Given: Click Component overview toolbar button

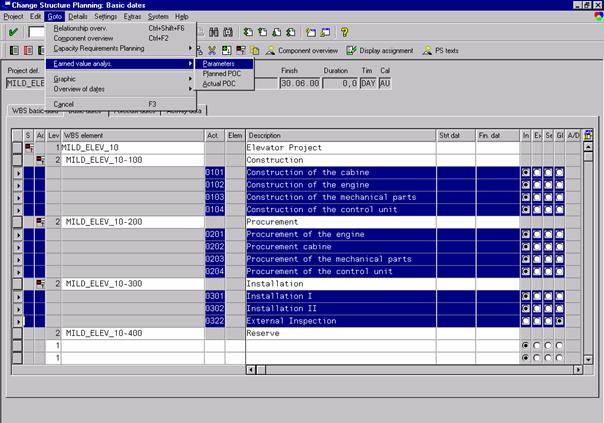Looking at the screenshot, I should tap(302, 50).
